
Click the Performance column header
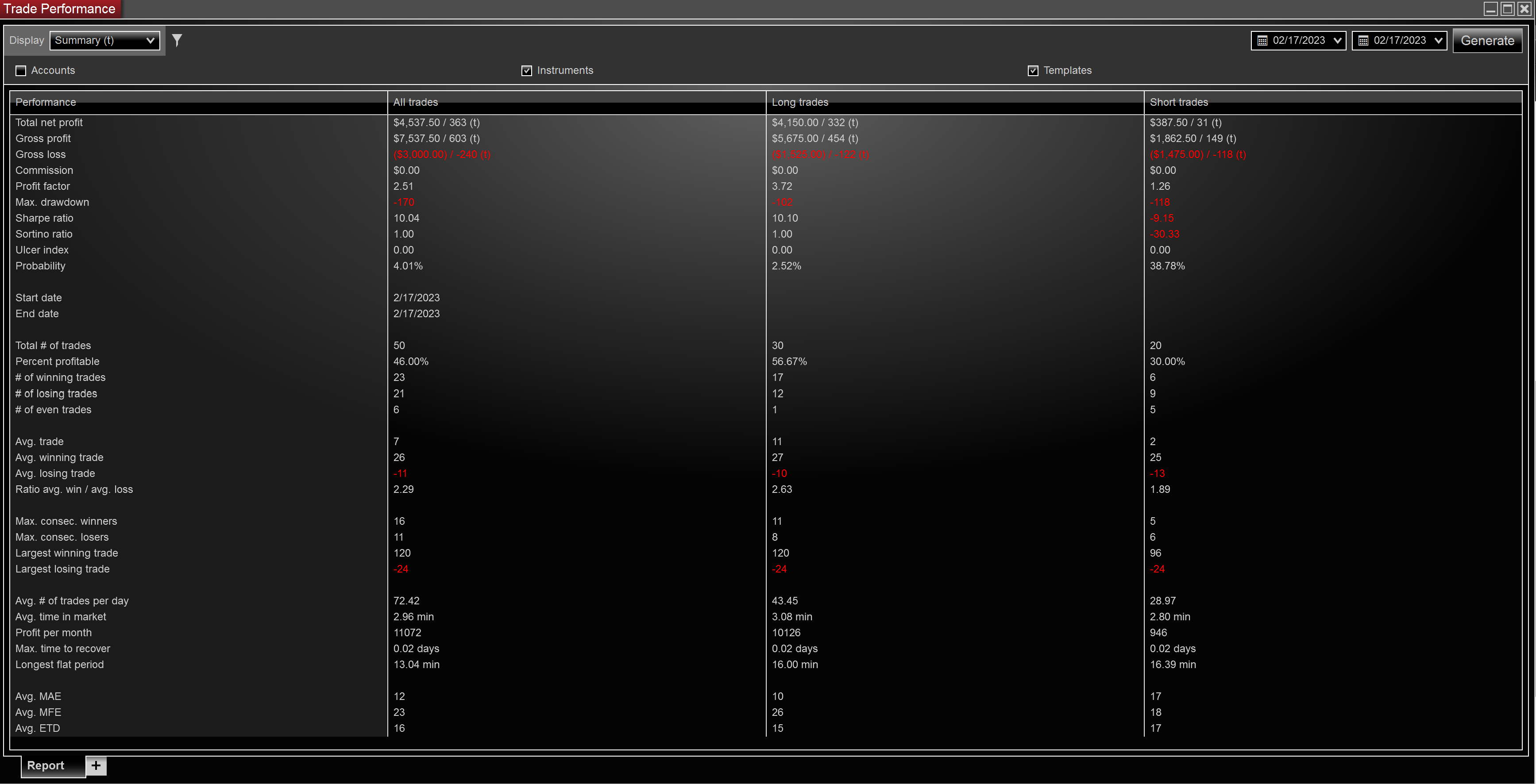[x=199, y=102]
